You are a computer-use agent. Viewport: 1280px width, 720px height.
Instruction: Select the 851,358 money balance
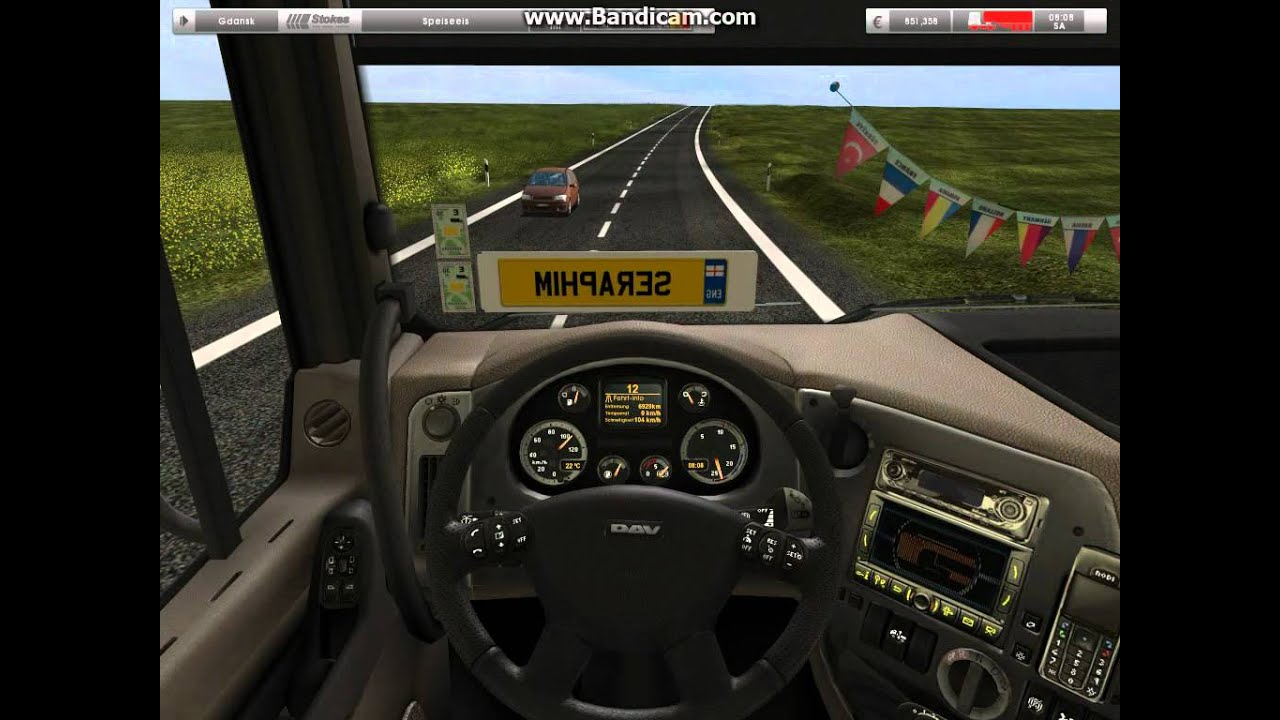point(920,21)
